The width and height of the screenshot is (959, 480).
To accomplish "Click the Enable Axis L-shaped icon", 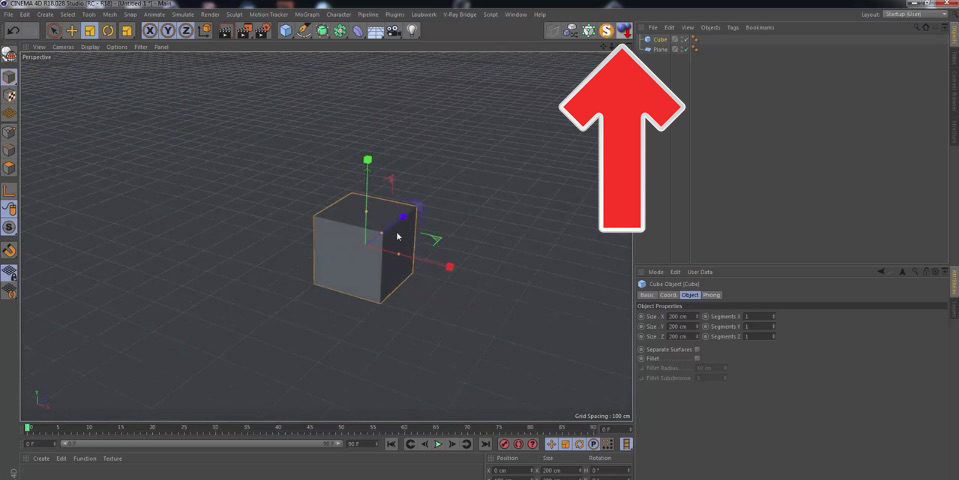I will point(9,191).
